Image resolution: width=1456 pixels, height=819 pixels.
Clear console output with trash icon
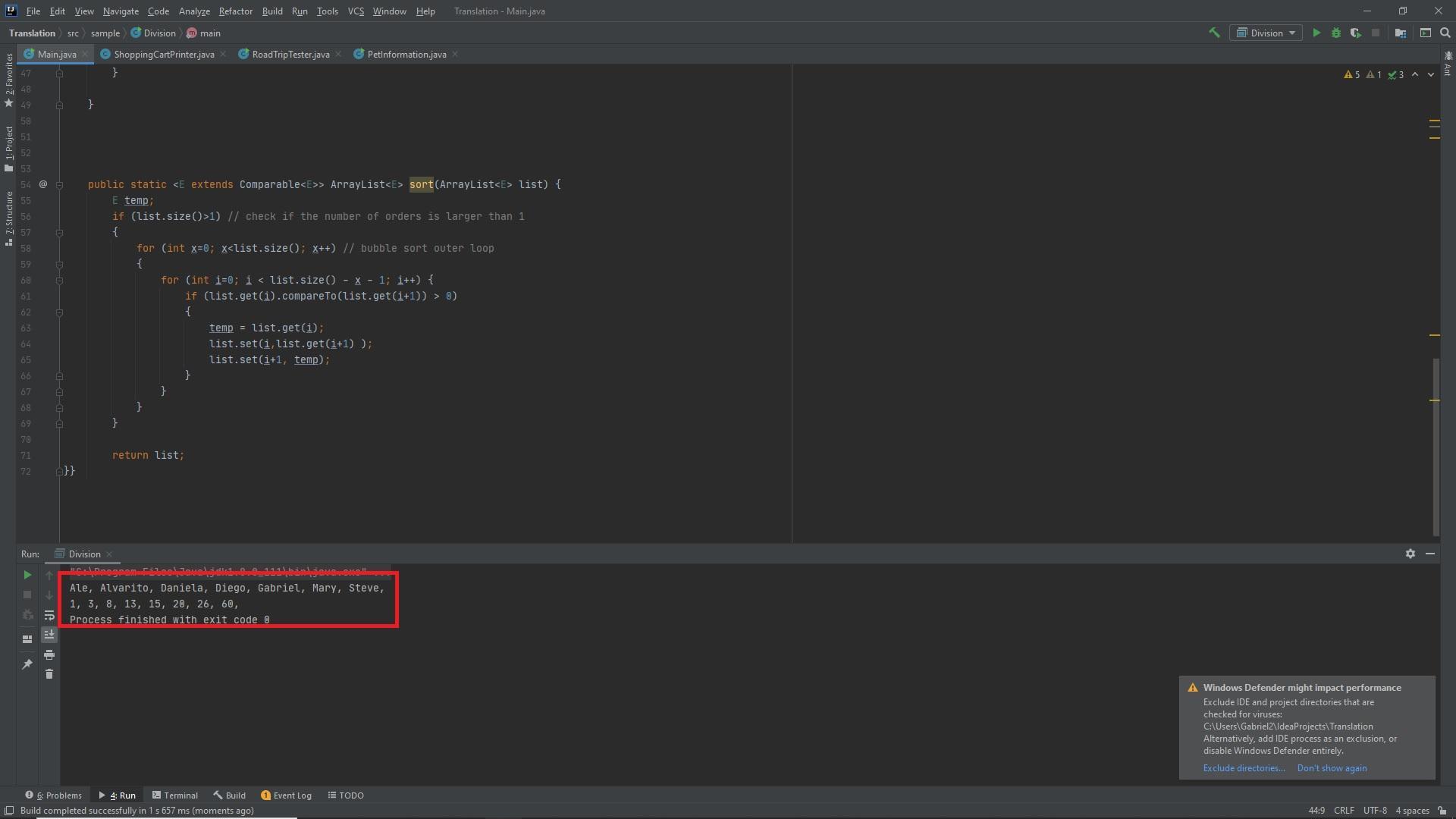pos(49,674)
